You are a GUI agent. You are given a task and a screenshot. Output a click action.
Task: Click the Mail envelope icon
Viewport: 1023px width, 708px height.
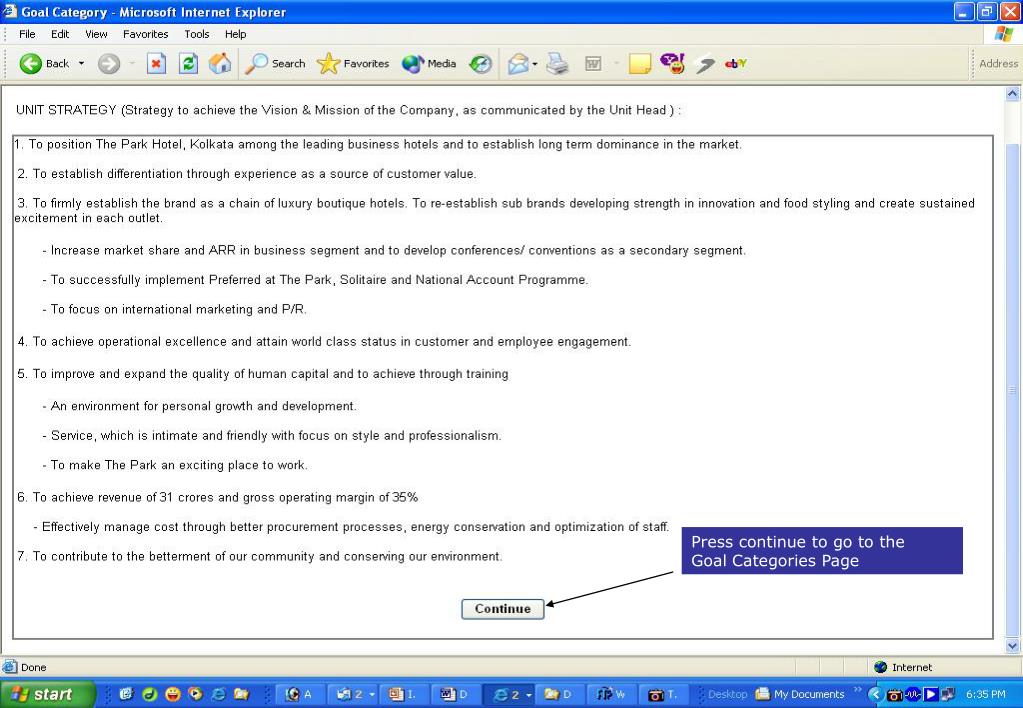(518, 63)
